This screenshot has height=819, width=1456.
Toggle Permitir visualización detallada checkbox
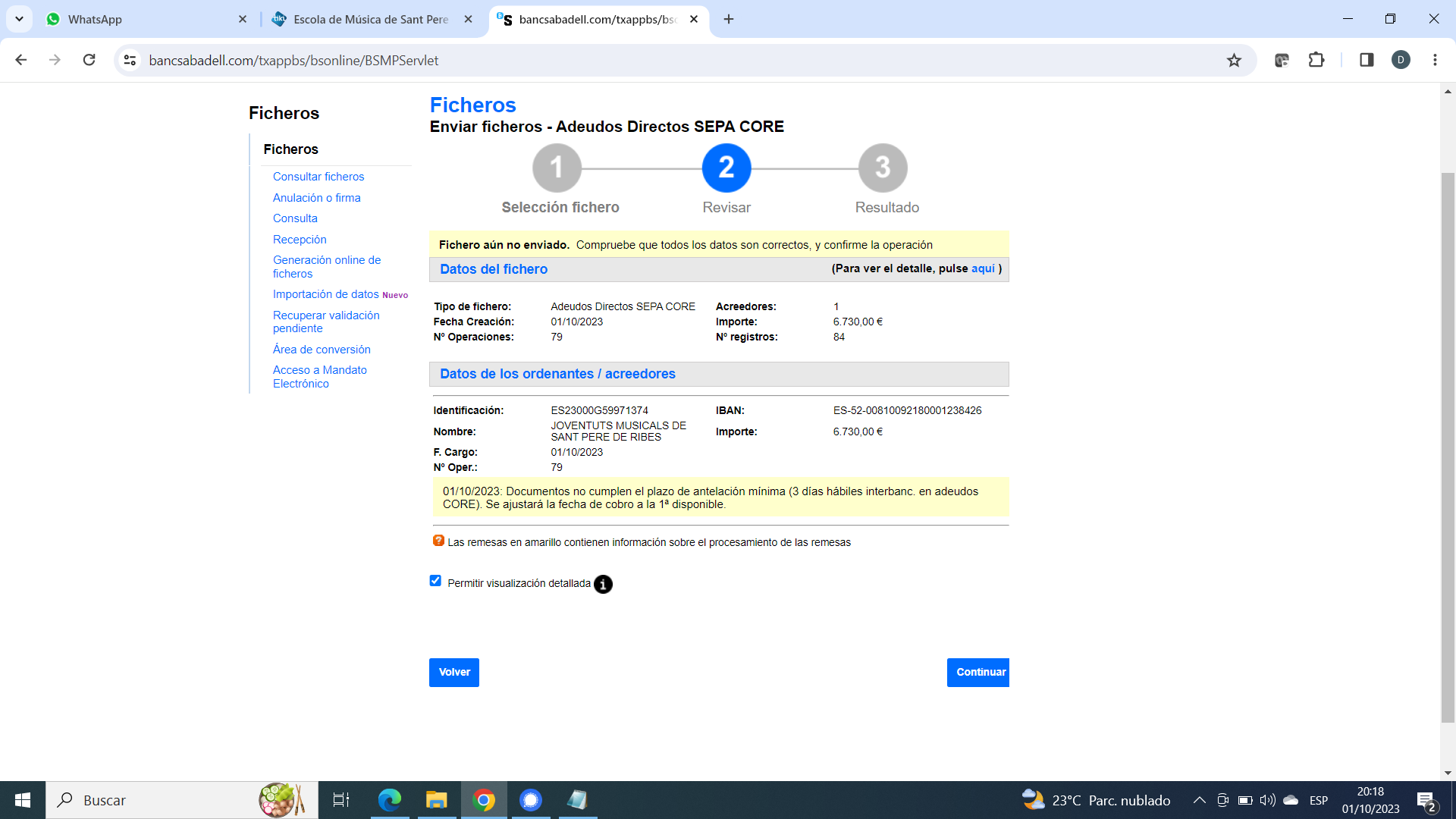click(x=435, y=581)
